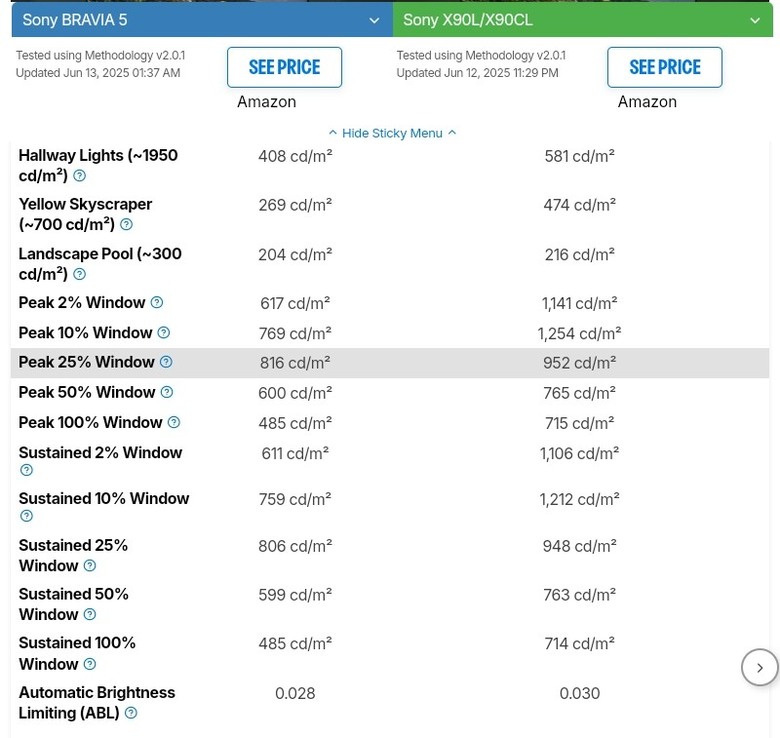
Task: Click the Updated Jun 13, 2025 01:37 AM text
Action: [98, 73]
